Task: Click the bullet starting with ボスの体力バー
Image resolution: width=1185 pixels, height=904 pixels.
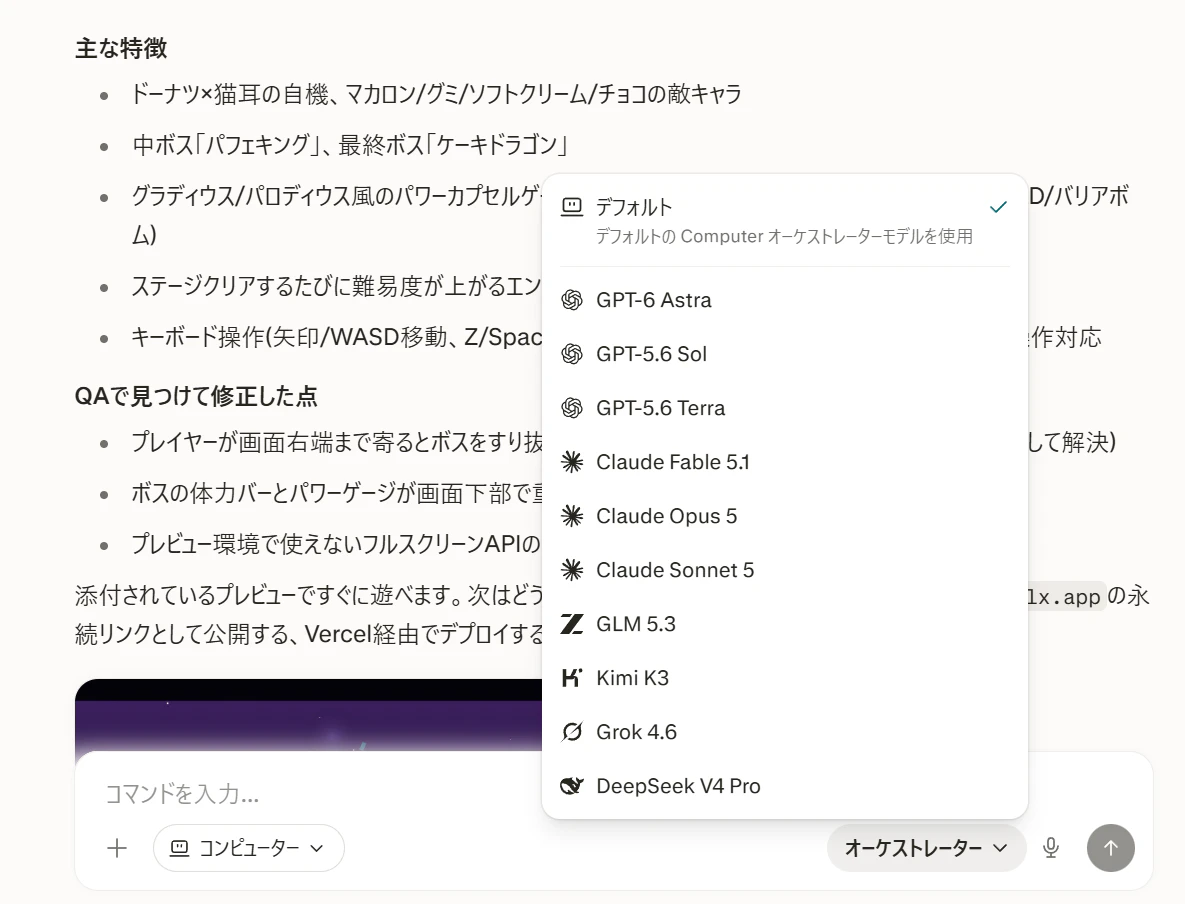Action: point(337,494)
